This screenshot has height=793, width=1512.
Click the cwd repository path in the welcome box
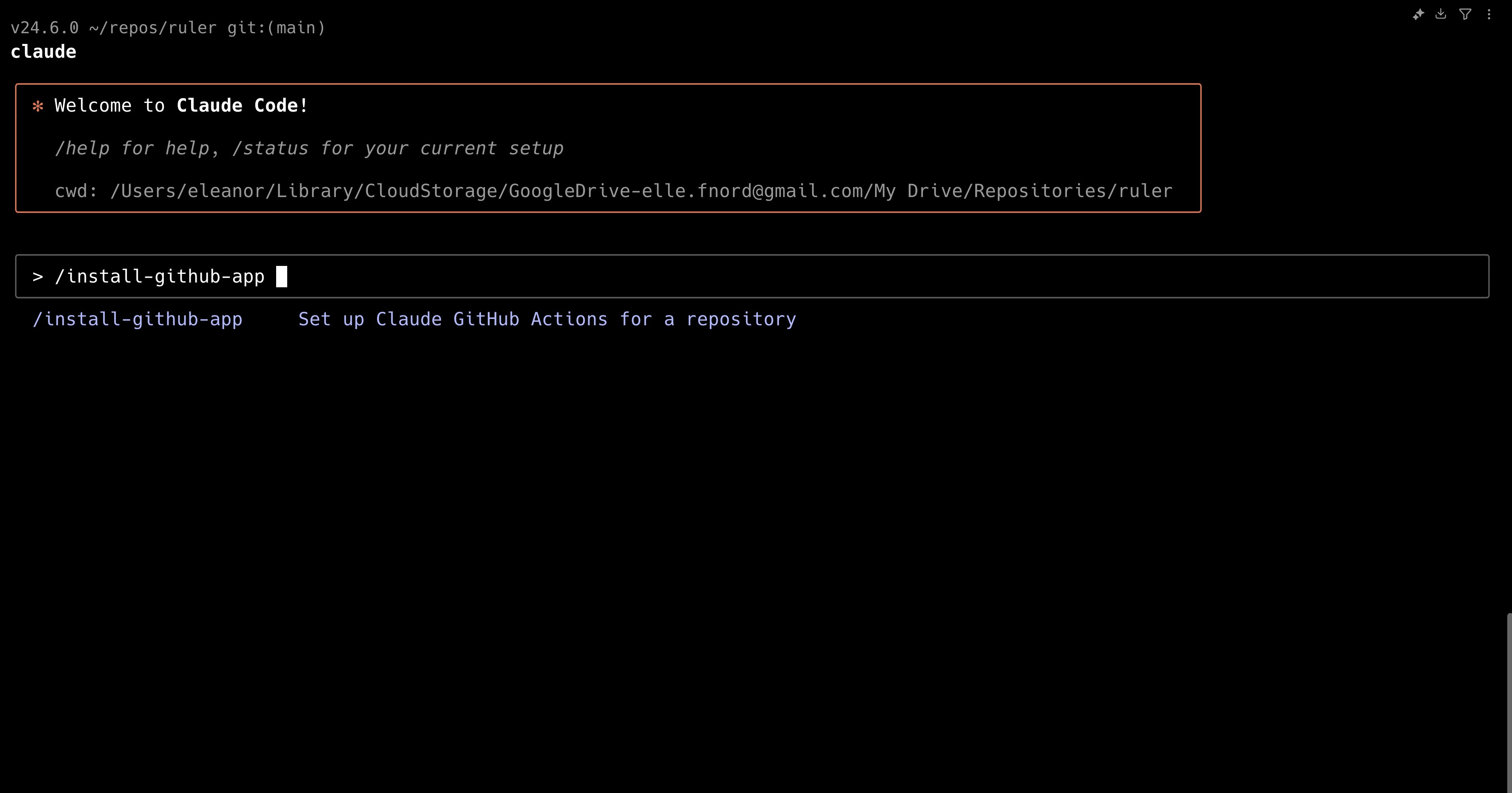[x=613, y=190]
